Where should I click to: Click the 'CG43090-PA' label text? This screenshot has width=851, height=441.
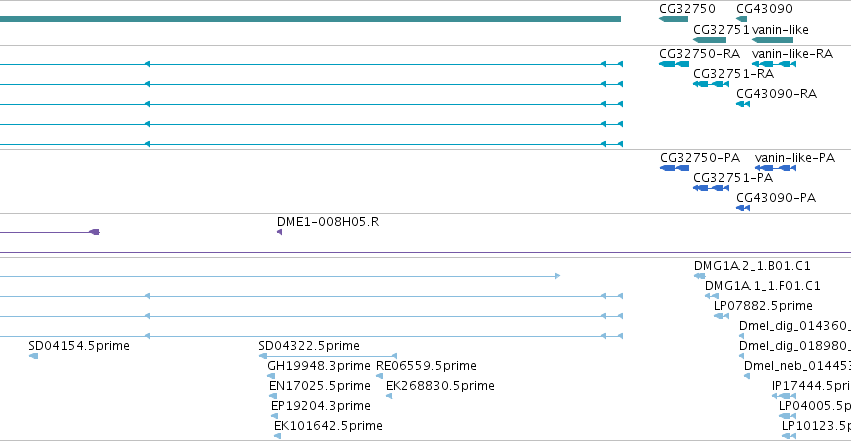click(776, 198)
